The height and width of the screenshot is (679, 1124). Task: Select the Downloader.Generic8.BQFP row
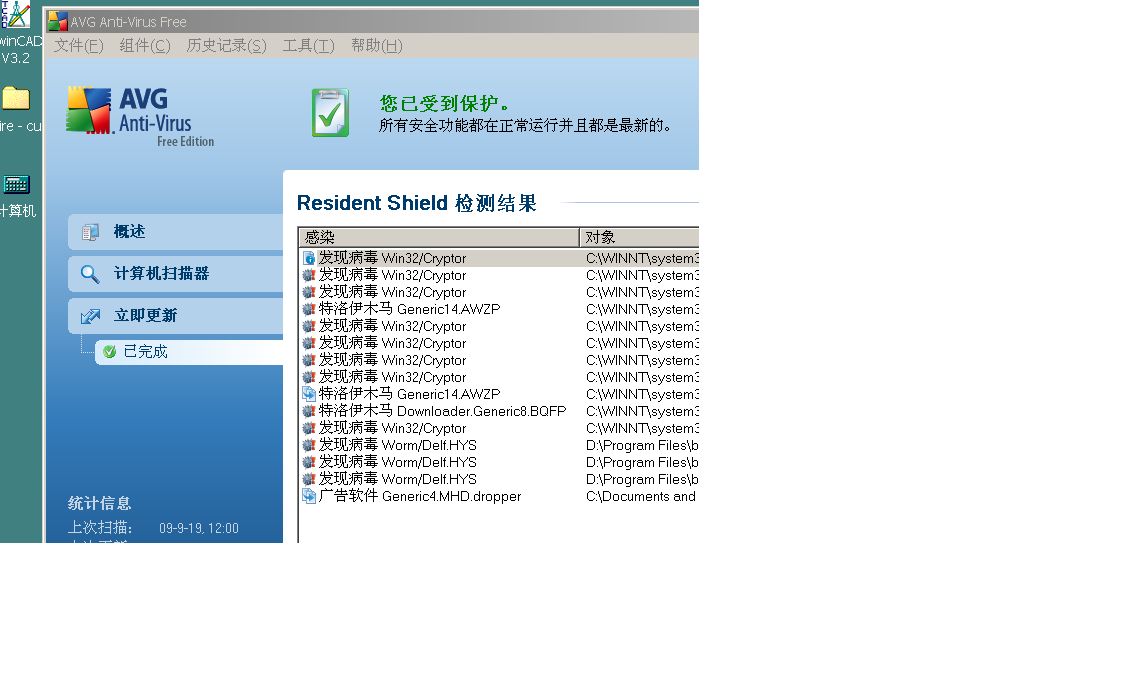pos(500,411)
